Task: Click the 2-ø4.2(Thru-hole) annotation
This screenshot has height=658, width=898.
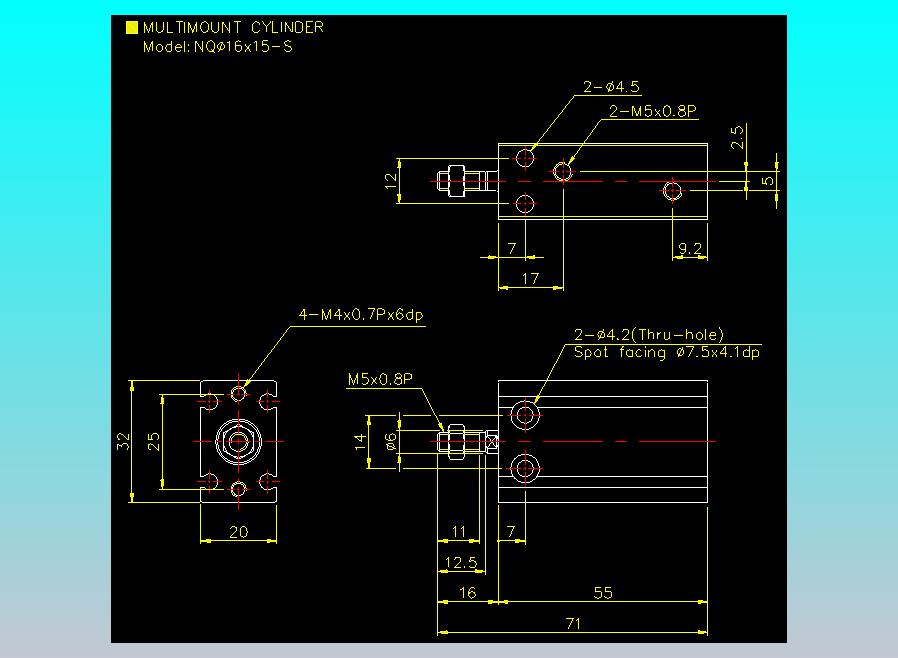Action: [649, 334]
